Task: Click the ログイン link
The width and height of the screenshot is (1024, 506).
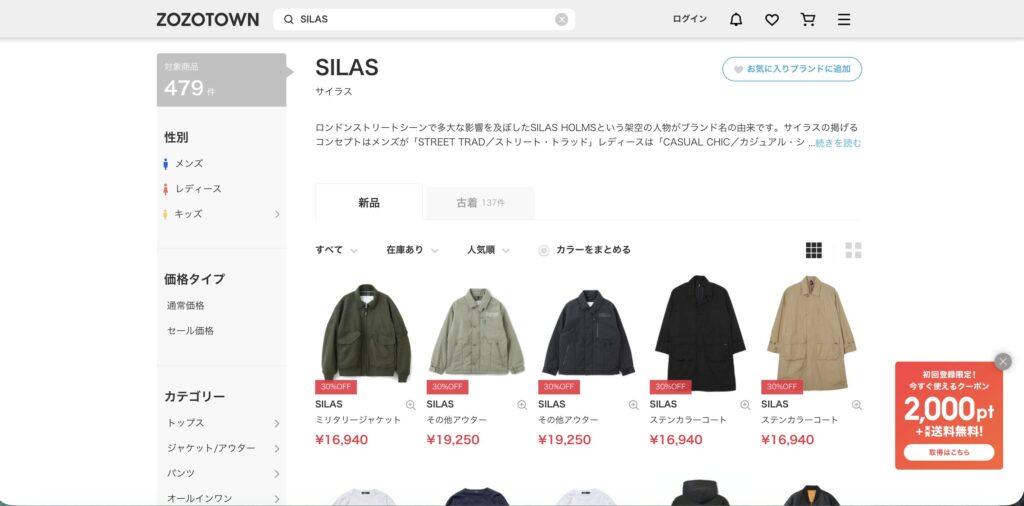Action: (690, 20)
